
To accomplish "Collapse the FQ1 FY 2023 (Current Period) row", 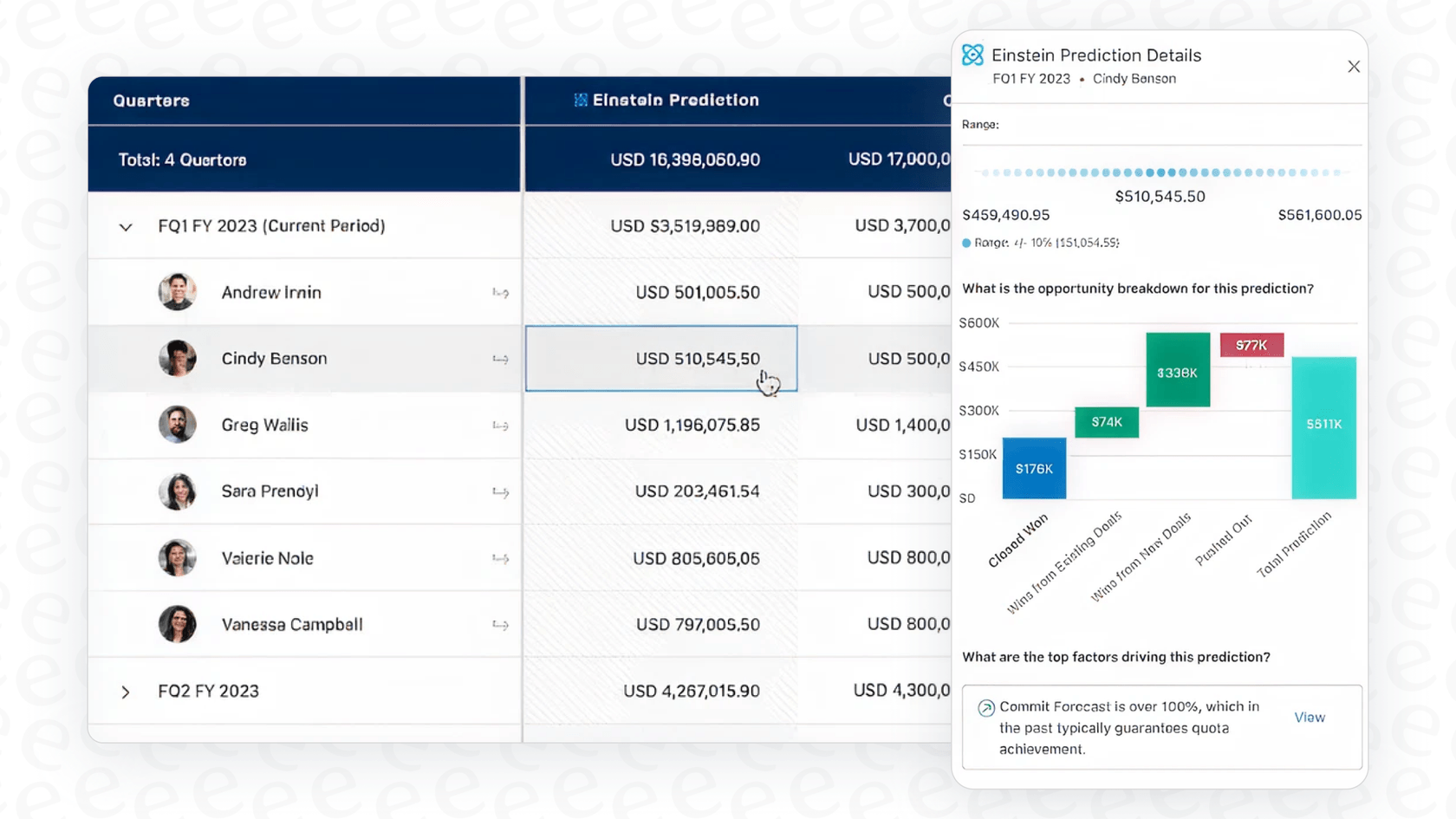I will pos(126,226).
